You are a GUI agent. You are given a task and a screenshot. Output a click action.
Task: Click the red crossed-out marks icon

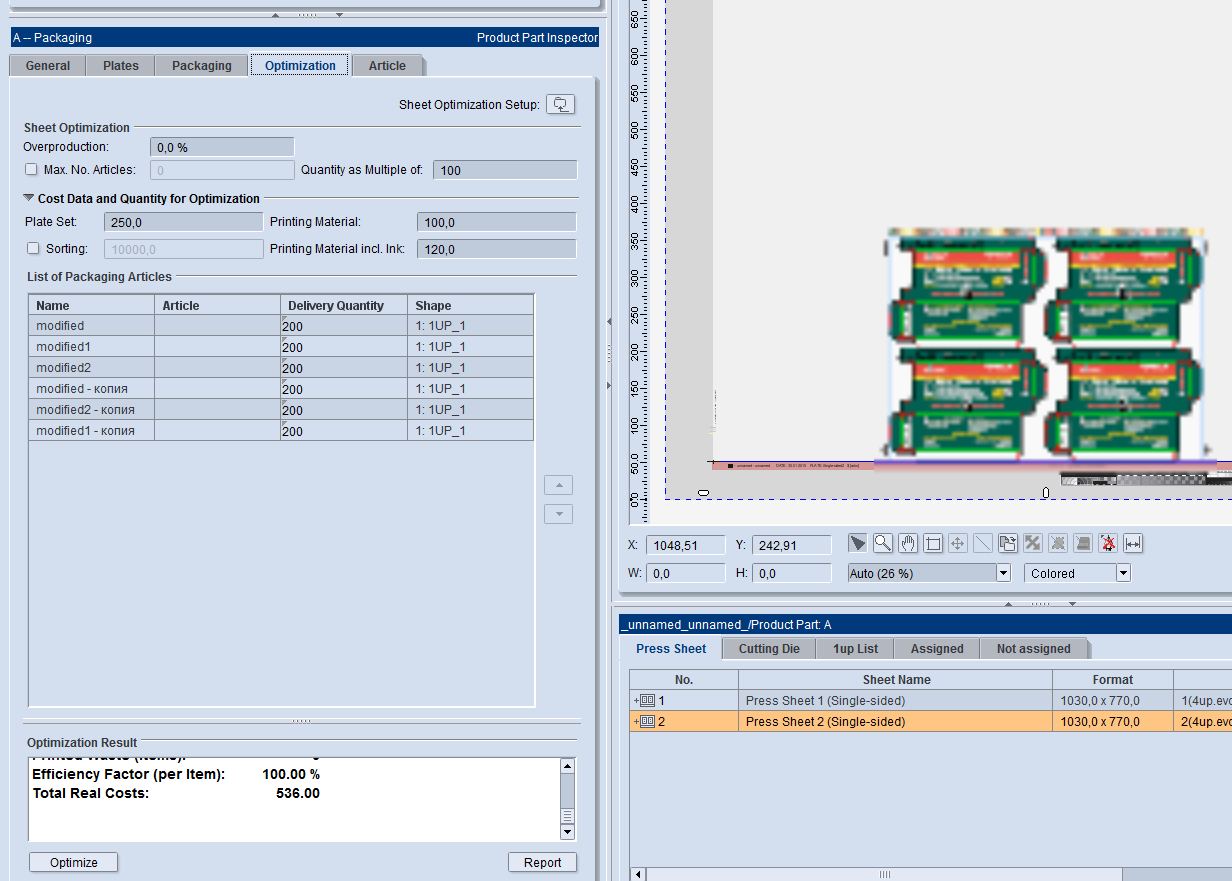[1108, 543]
